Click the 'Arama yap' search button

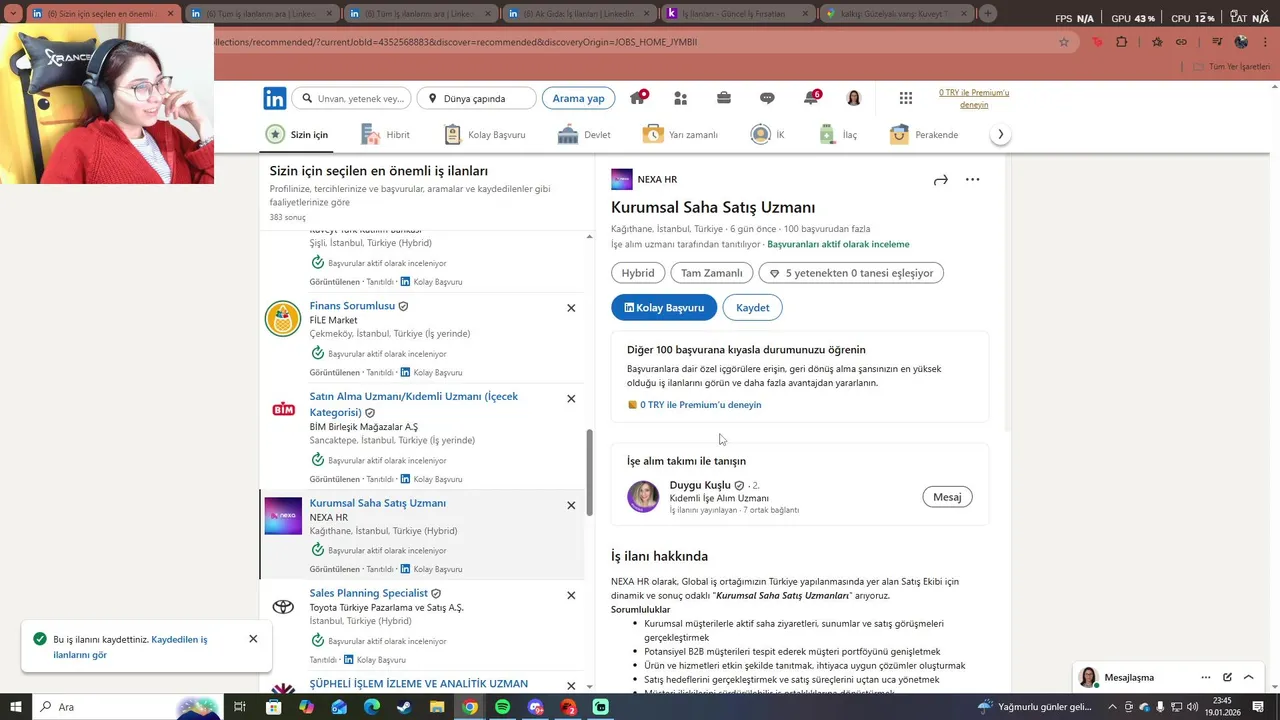click(x=578, y=98)
